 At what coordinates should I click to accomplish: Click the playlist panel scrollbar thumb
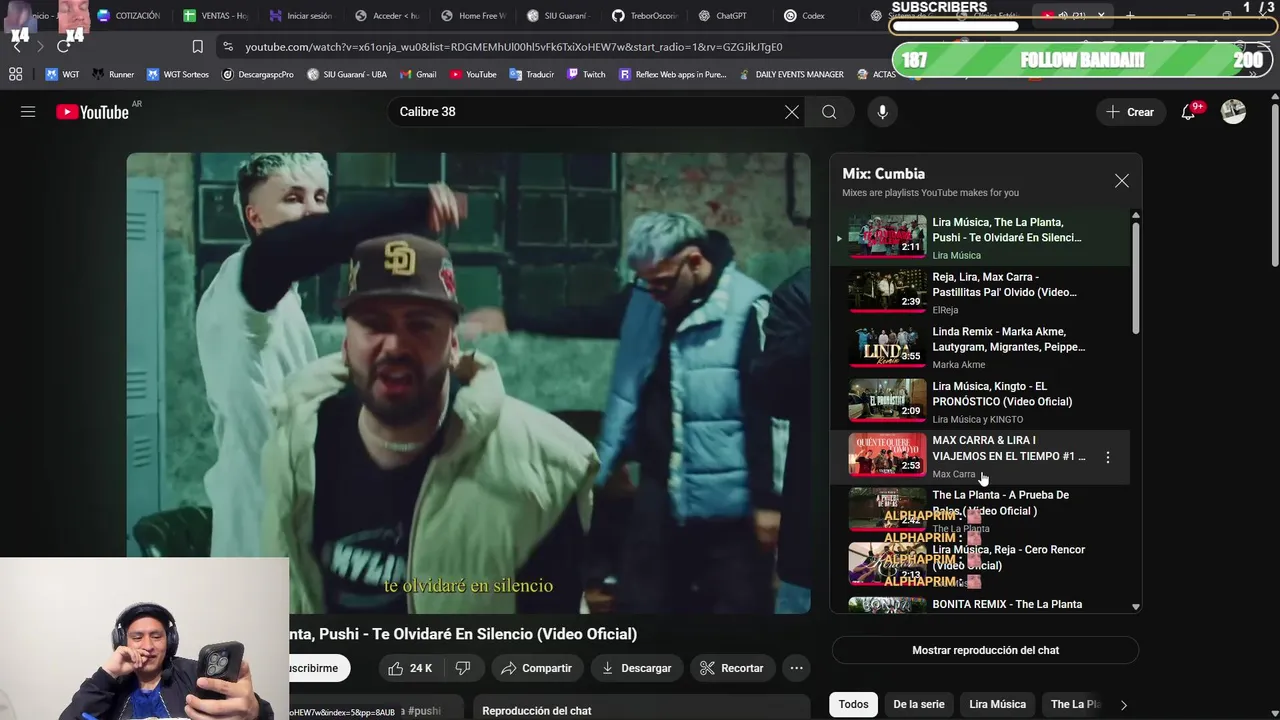coord(1135,278)
